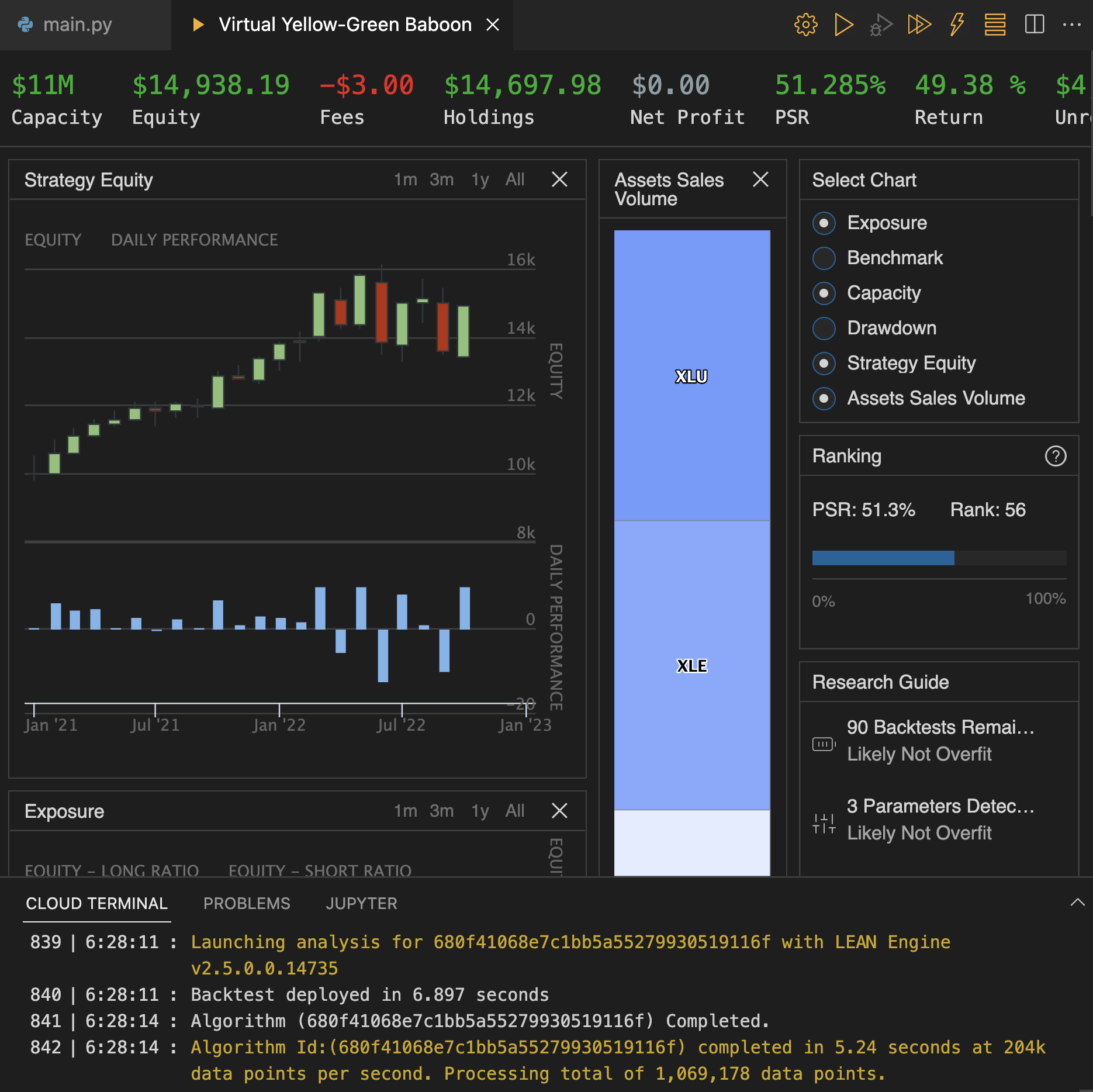Open the log organizer stacked-lines icon
Viewport: 1093px width, 1092px height.
click(x=994, y=25)
